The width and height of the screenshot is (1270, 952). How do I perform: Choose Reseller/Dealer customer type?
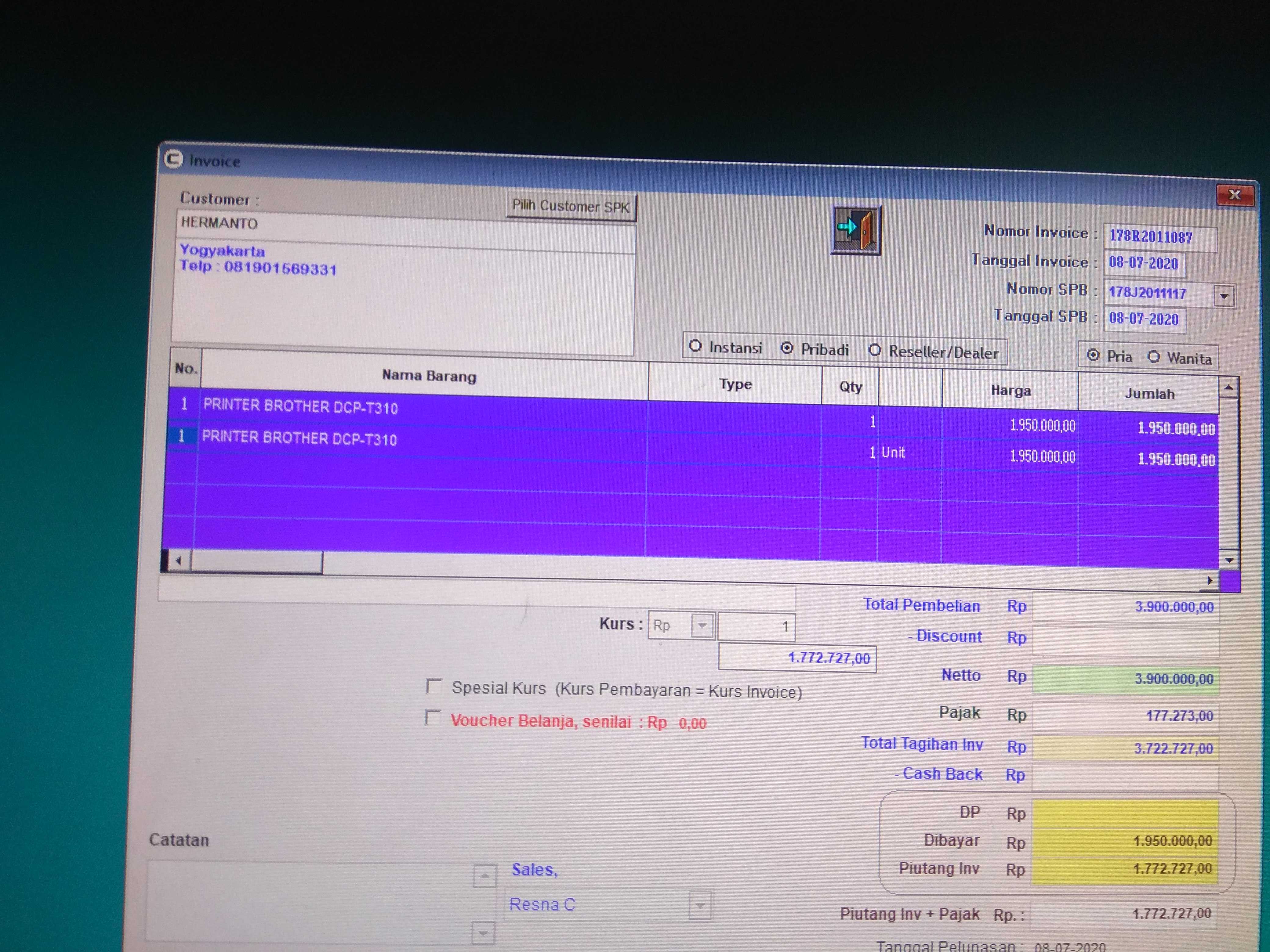coord(874,350)
